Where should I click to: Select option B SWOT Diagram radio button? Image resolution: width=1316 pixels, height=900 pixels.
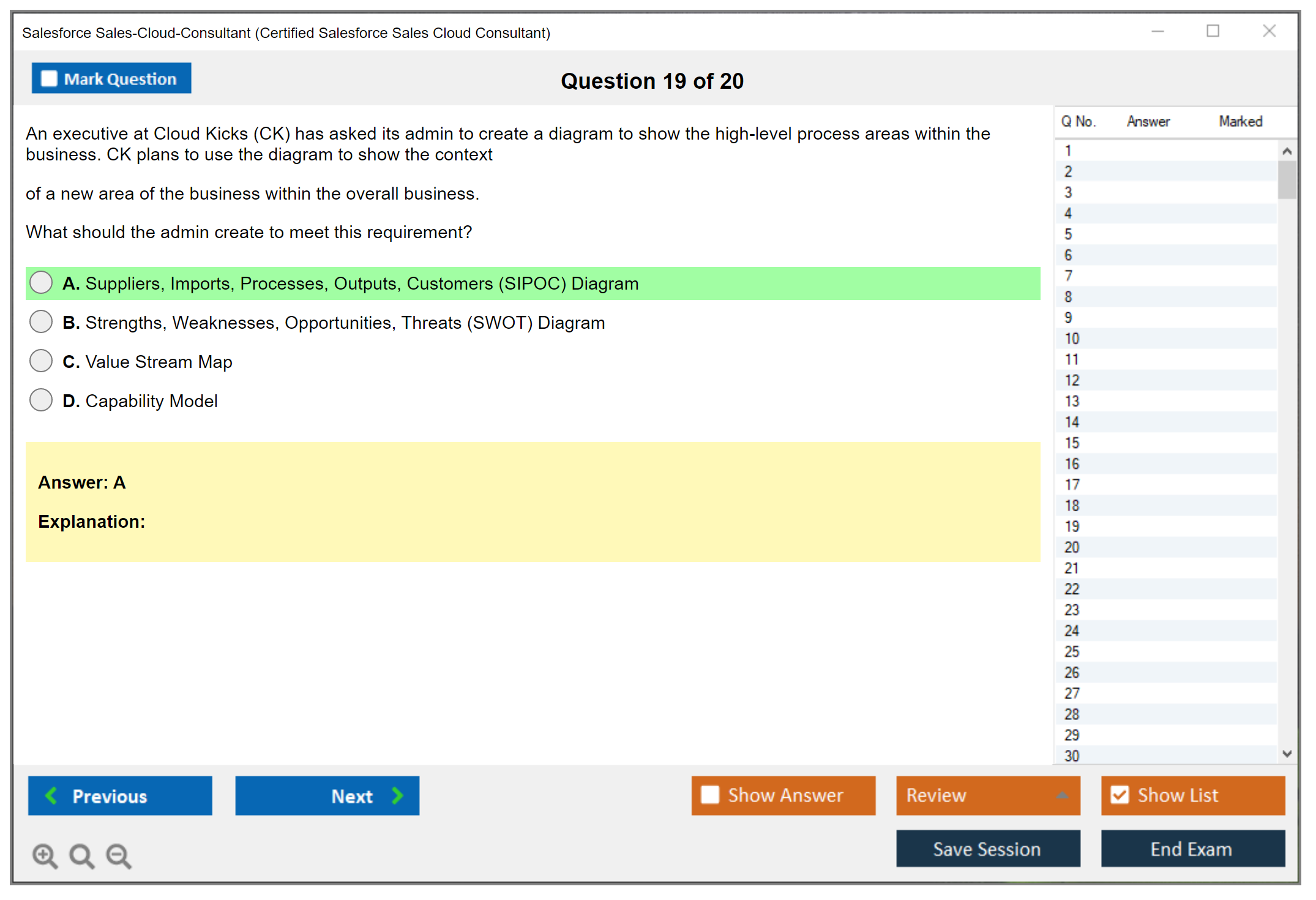[x=41, y=322]
